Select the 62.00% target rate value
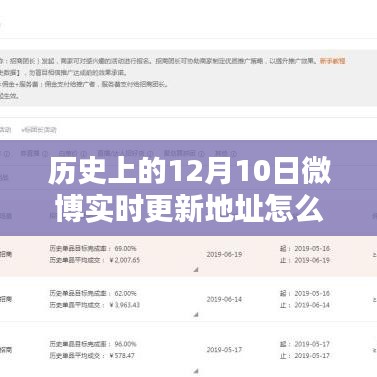377x377 pixels. tap(125, 294)
